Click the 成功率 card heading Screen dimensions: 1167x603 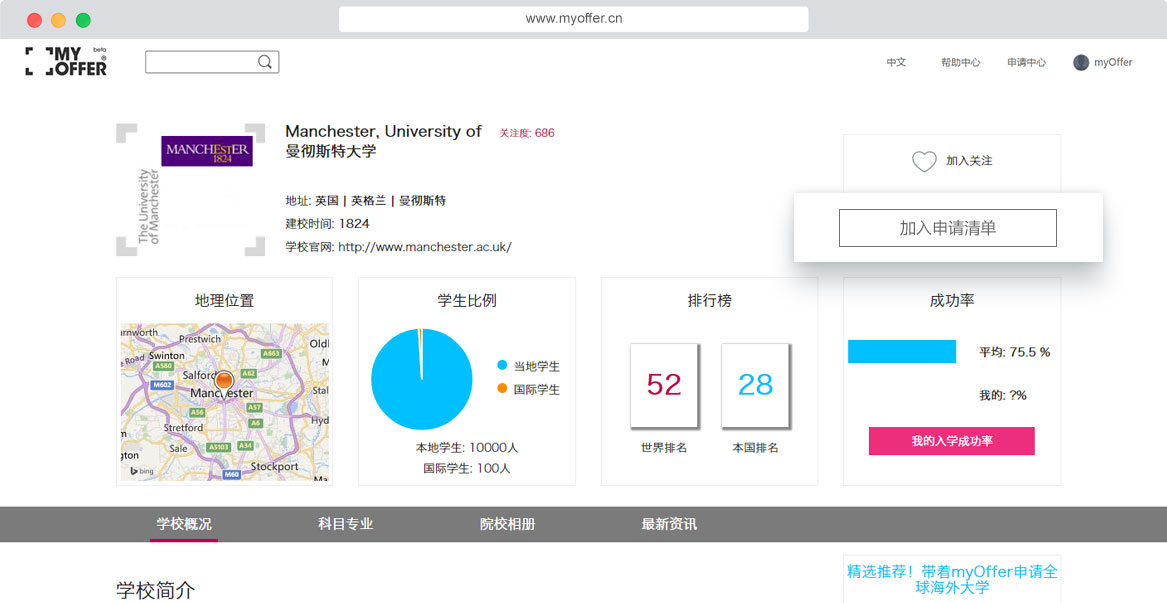point(952,301)
